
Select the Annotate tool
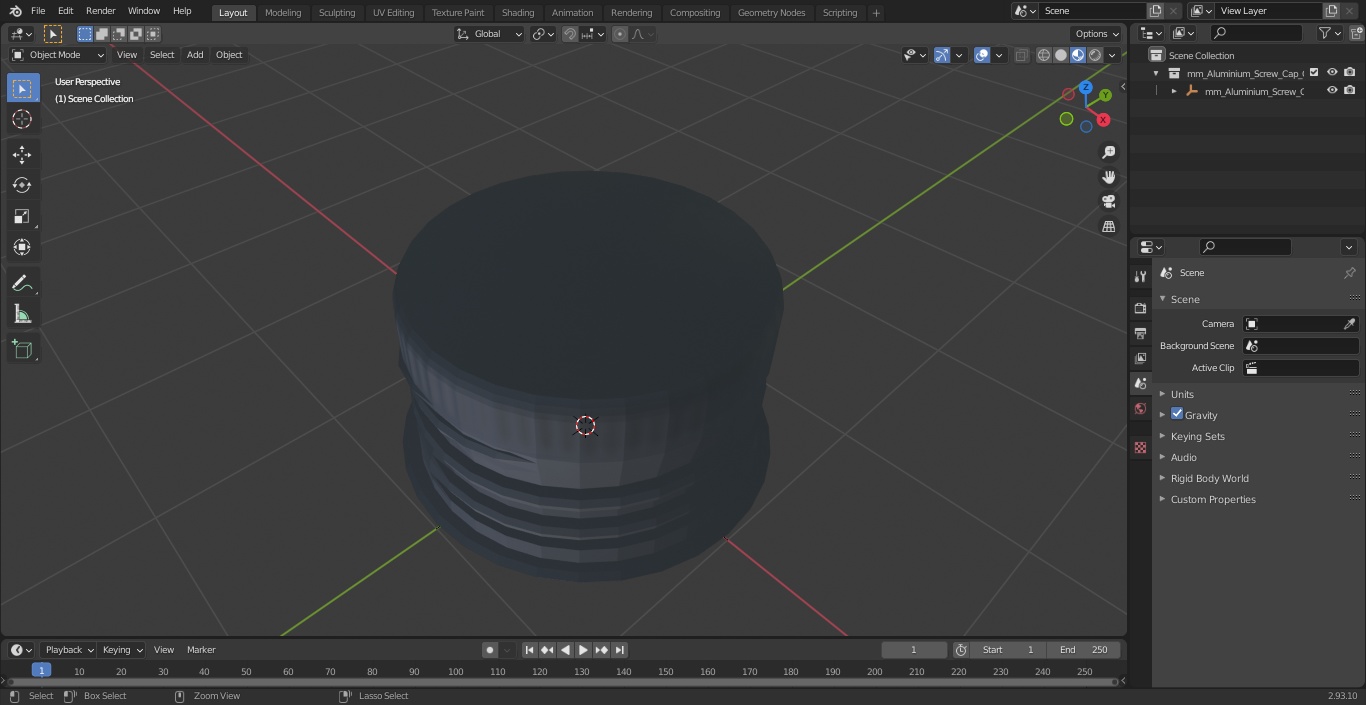(x=22, y=284)
